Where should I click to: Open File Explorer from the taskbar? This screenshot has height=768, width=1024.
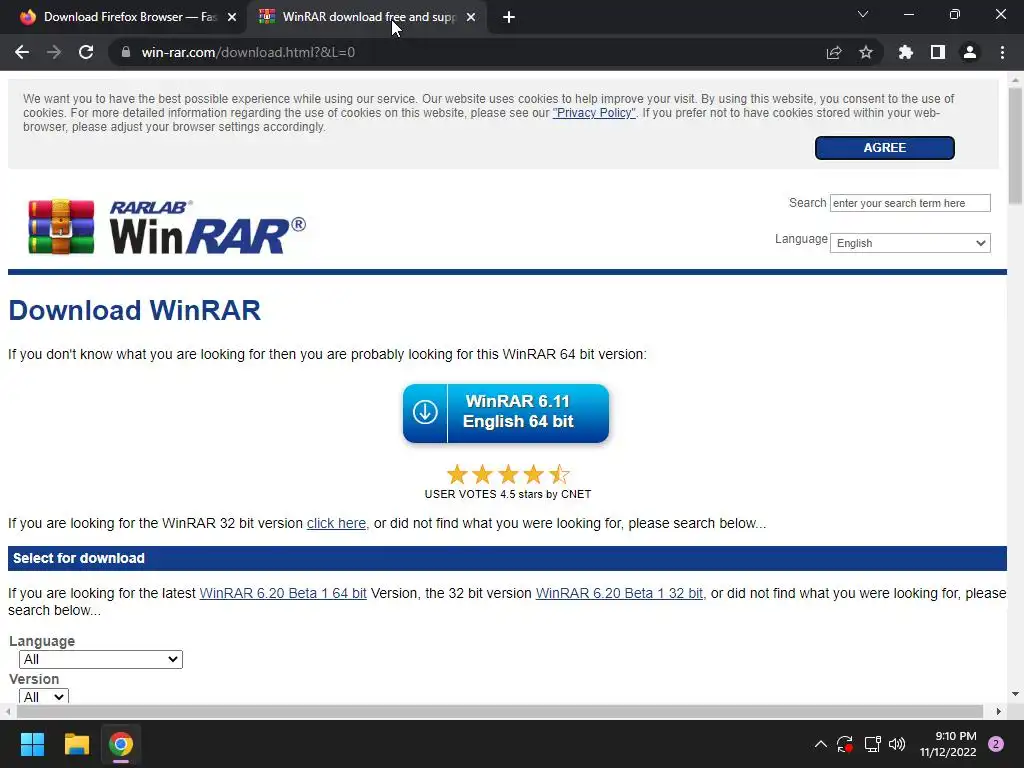point(76,744)
